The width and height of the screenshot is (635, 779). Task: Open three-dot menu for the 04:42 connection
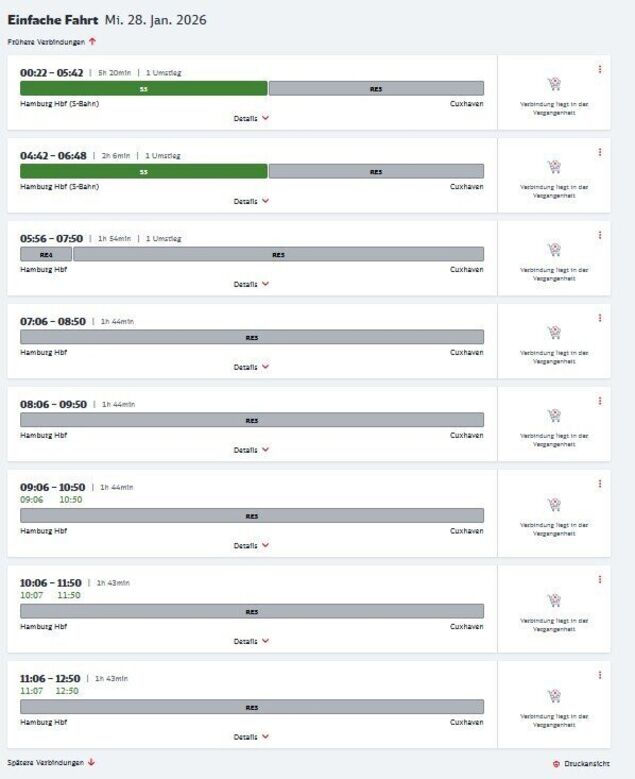599,152
